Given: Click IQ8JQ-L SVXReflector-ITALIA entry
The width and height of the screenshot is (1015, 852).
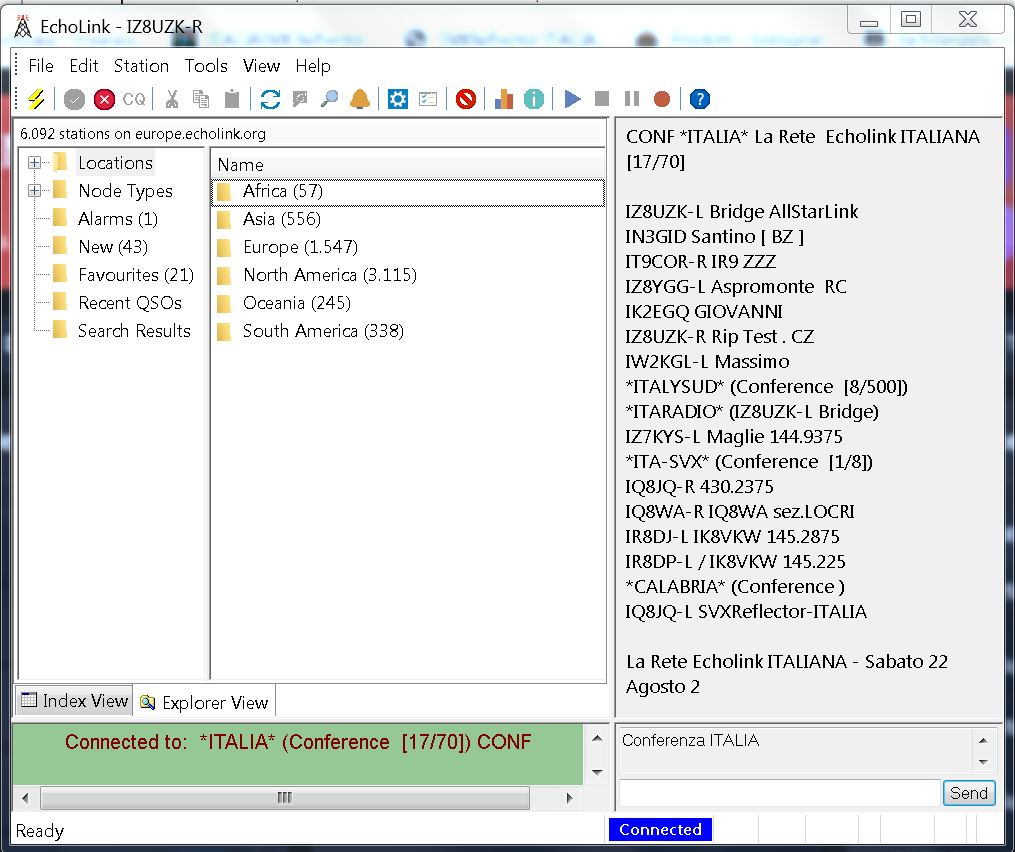Looking at the screenshot, I should [x=746, y=611].
